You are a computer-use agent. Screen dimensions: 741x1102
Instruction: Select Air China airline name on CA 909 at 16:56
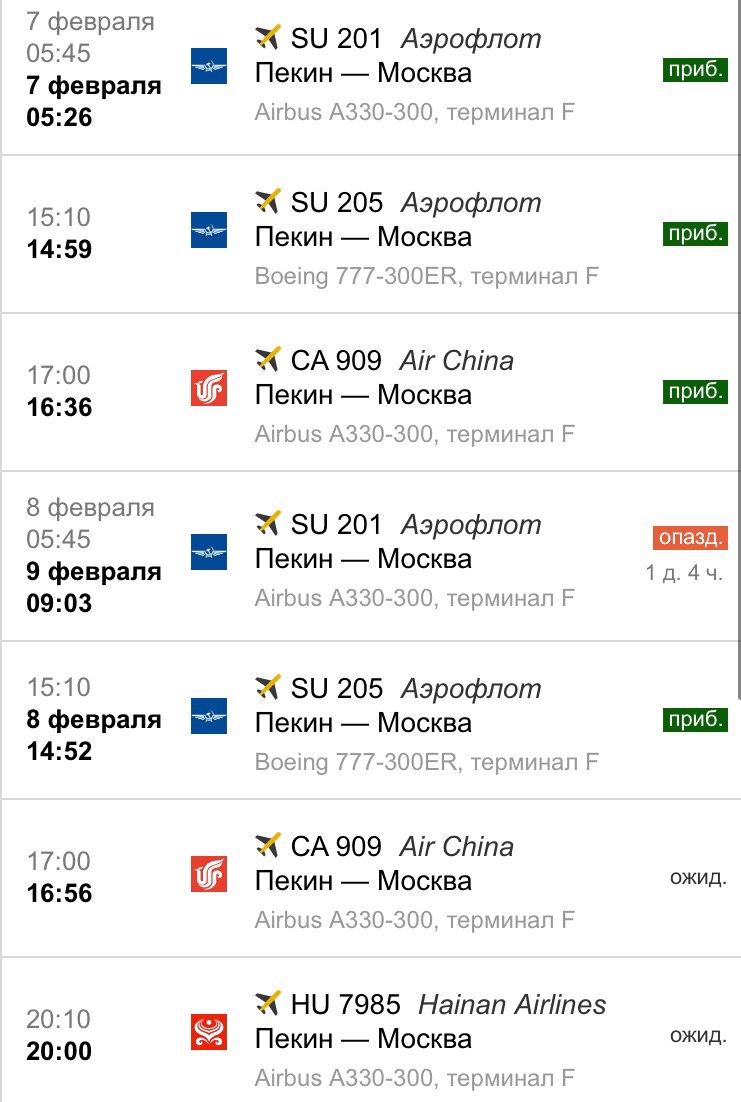[x=457, y=846]
